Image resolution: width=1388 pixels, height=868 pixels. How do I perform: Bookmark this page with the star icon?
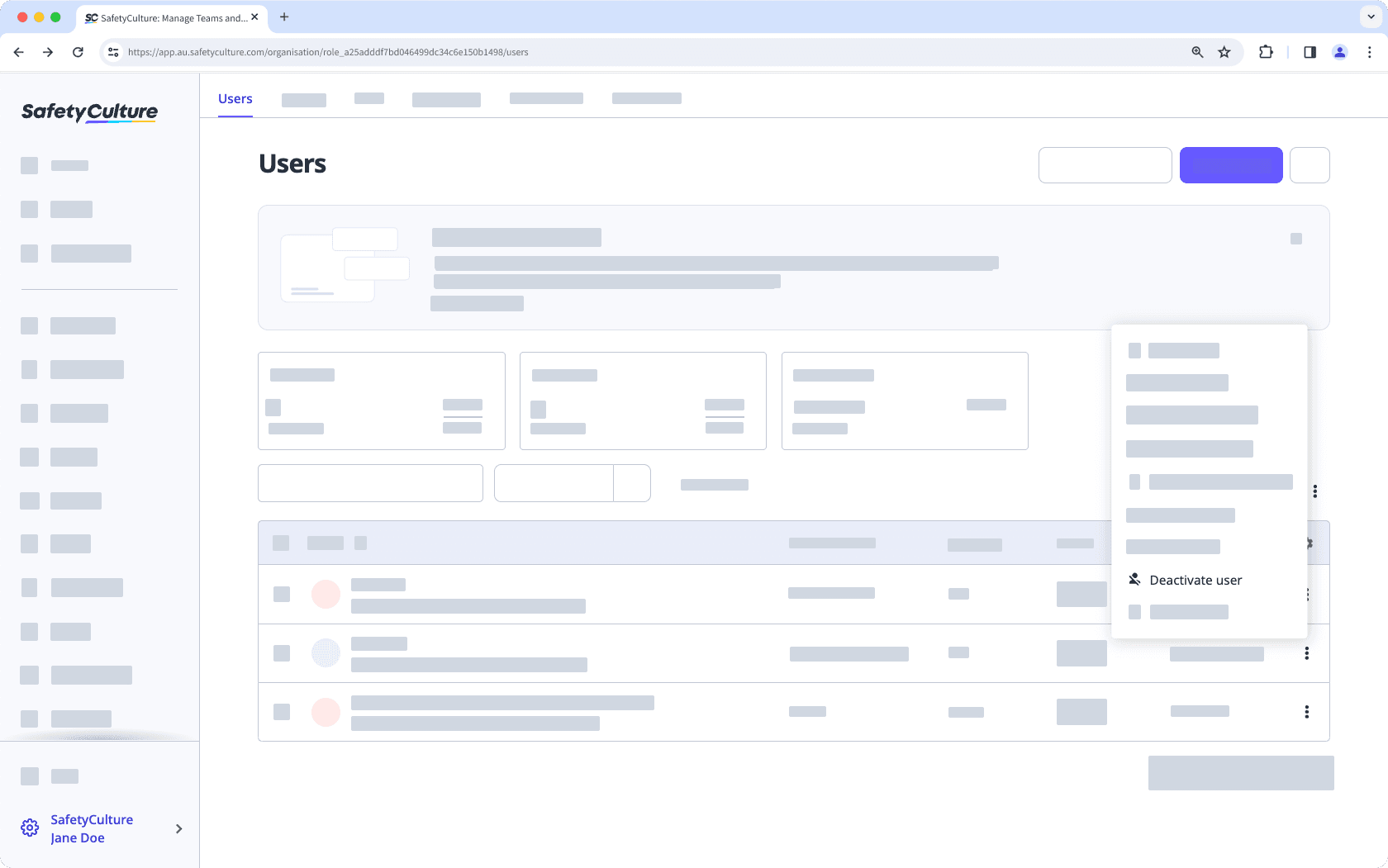tap(1224, 51)
